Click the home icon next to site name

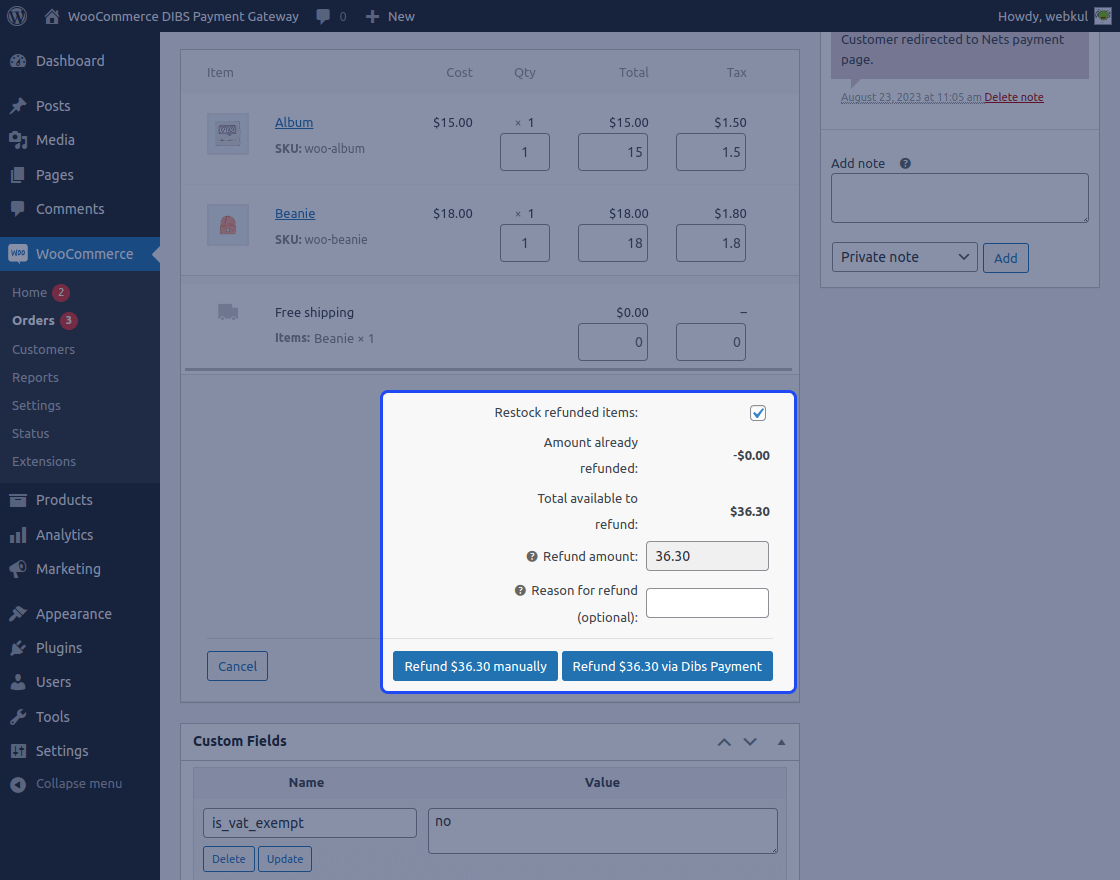coord(51,16)
